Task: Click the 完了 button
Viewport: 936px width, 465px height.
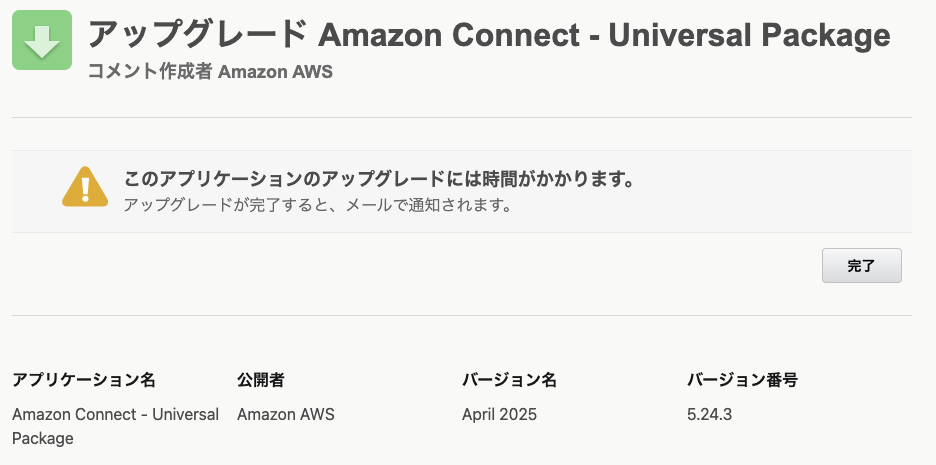Action: [x=861, y=266]
